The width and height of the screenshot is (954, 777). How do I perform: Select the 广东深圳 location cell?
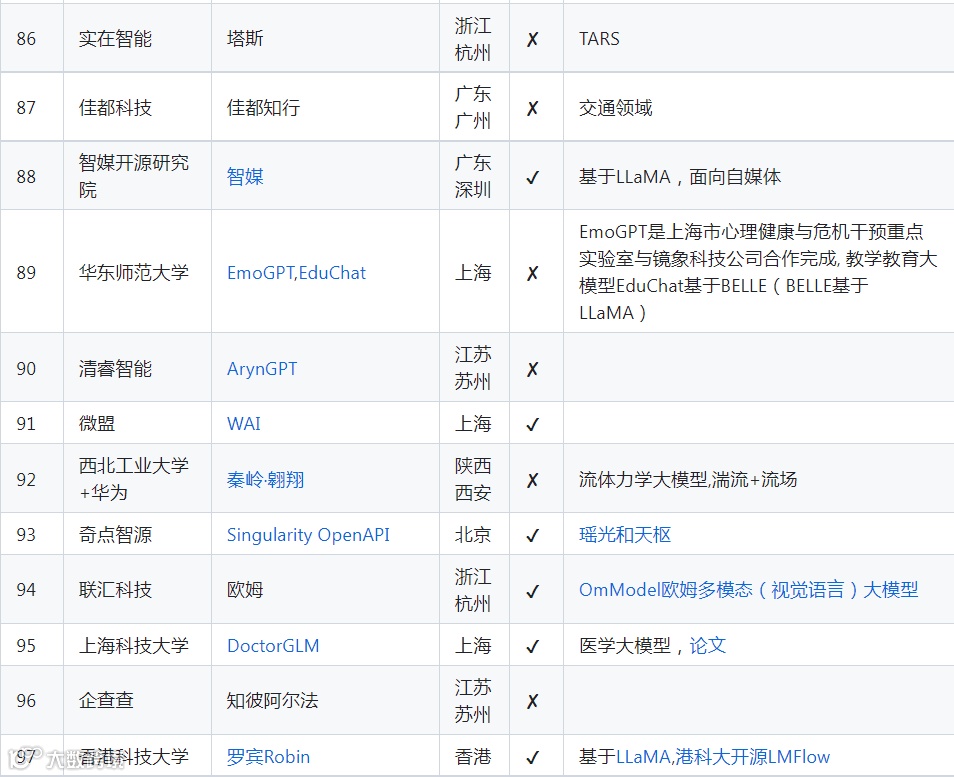tap(475, 176)
